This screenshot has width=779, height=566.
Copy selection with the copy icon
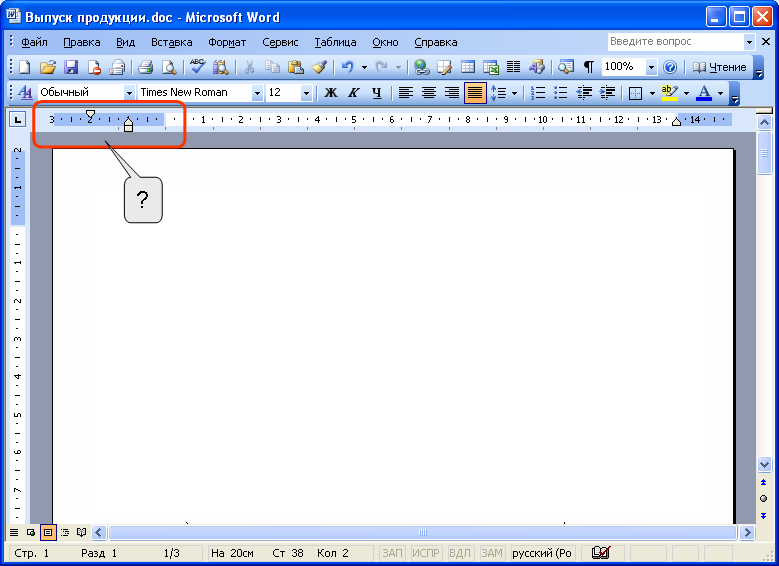[x=272, y=67]
